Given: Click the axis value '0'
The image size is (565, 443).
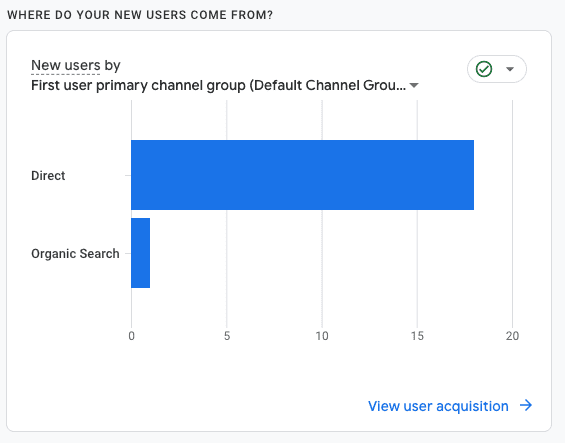Looking at the screenshot, I should (132, 336).
